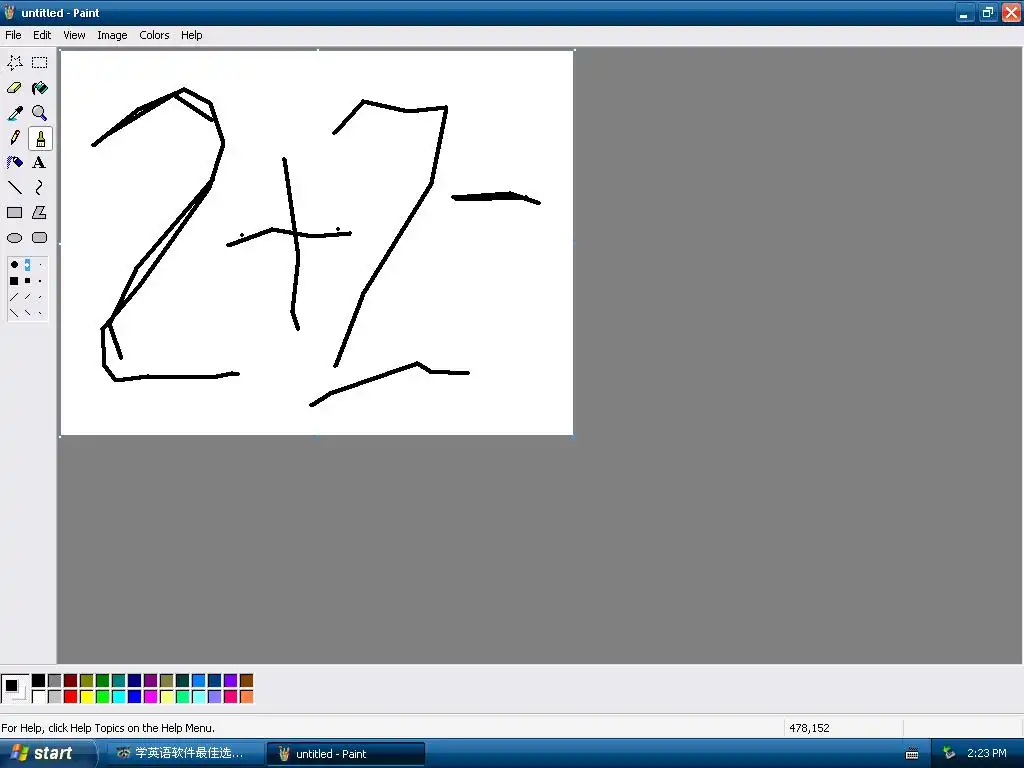Pick the bright red color swatch
This screenshot has height=768, width=1024.
(71, 697)
